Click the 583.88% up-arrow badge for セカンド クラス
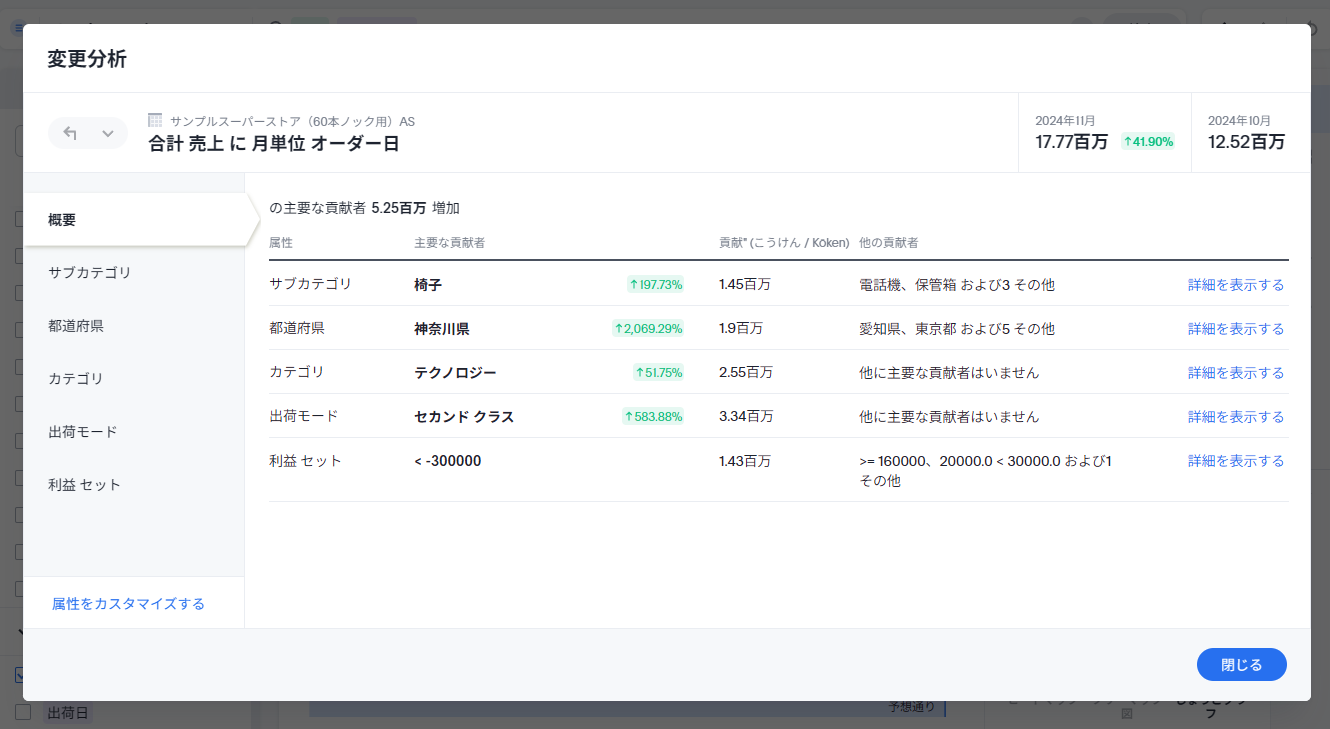The height and width of the screenshot is (729, 1330). coord(653,417)
